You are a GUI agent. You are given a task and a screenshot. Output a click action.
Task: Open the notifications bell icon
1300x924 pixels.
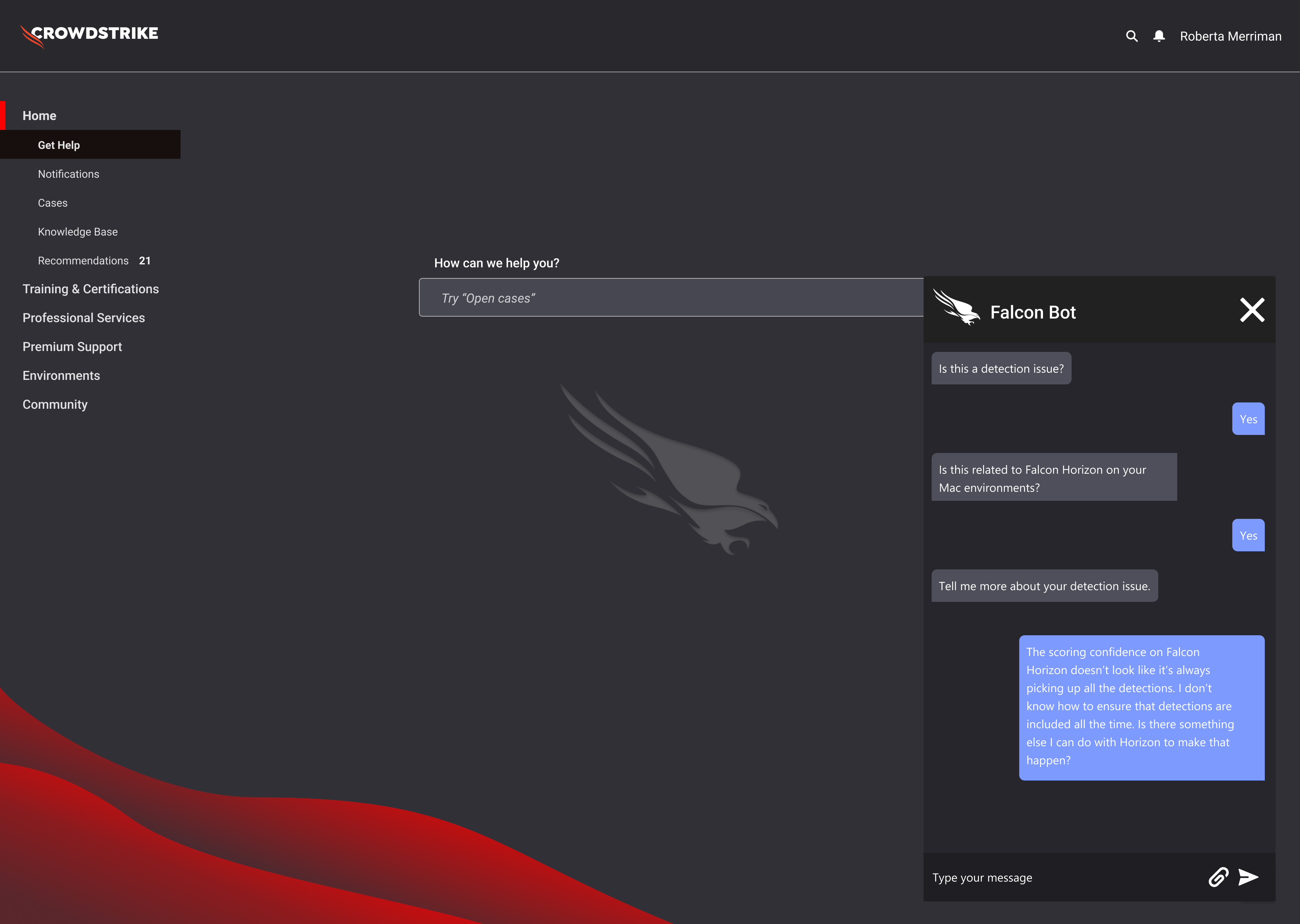[1159, 36]
